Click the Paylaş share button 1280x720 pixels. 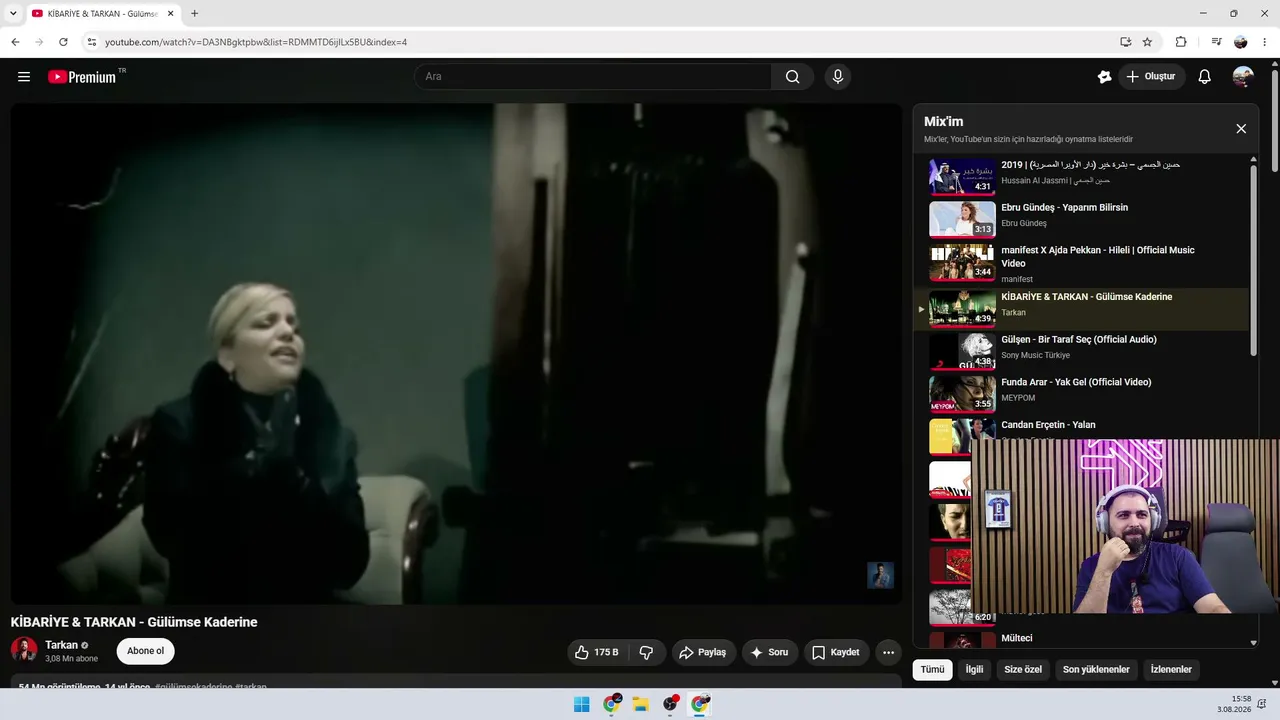[x=704, y=652]
